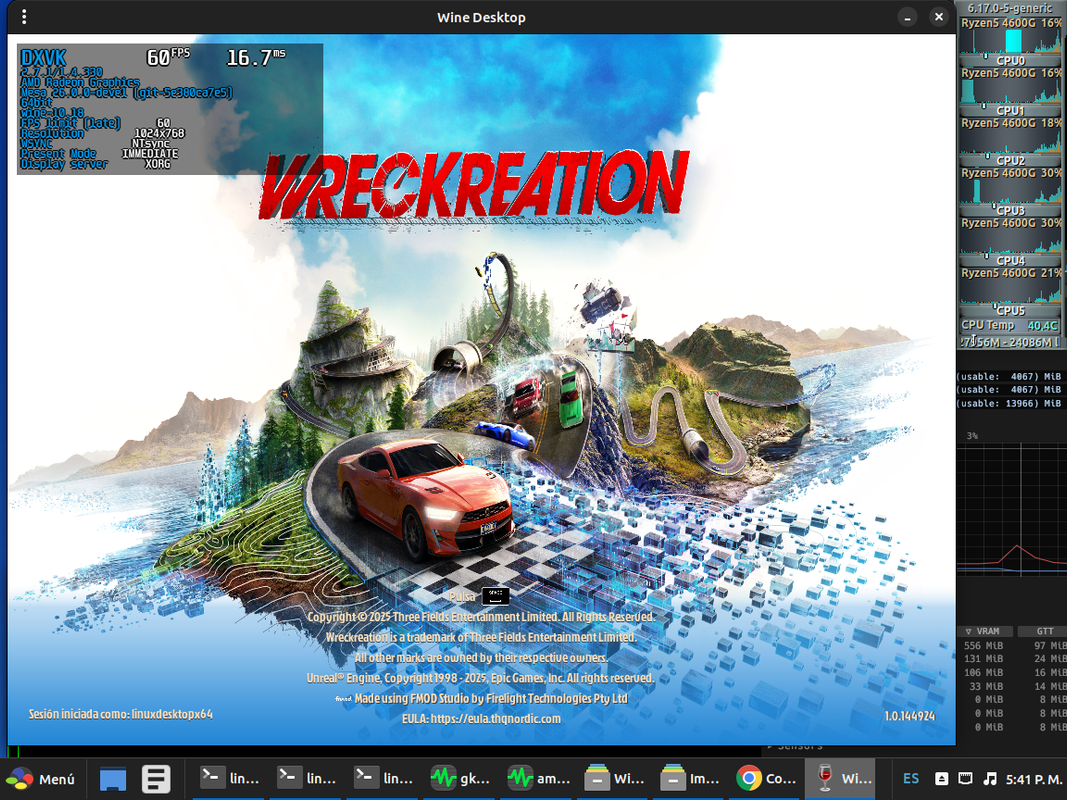1067x800 pixels.
Task: Click the Three Fields Entertainment copyright line
Action: pos(481,617)
